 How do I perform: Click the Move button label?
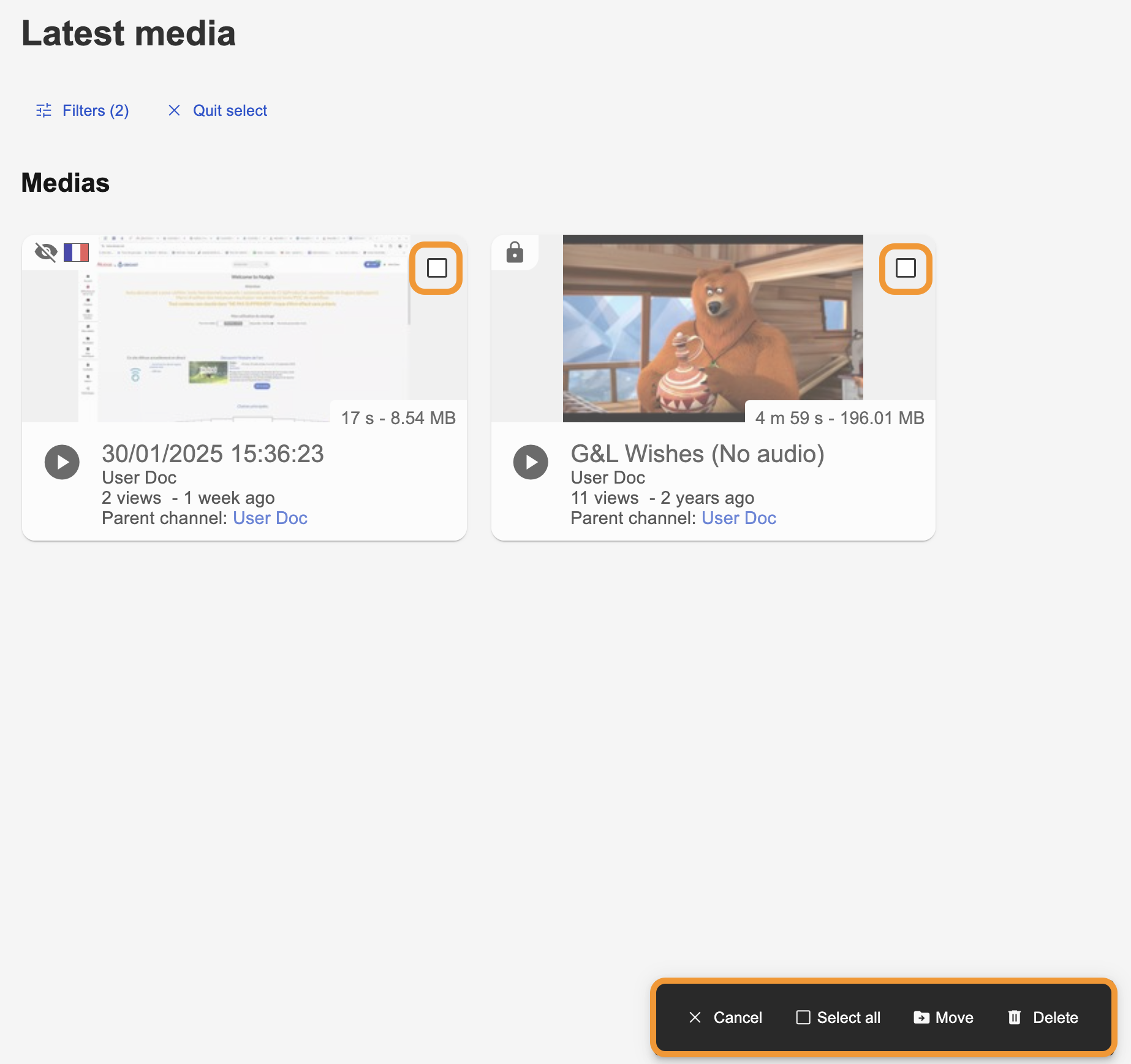click(955, 1017)
